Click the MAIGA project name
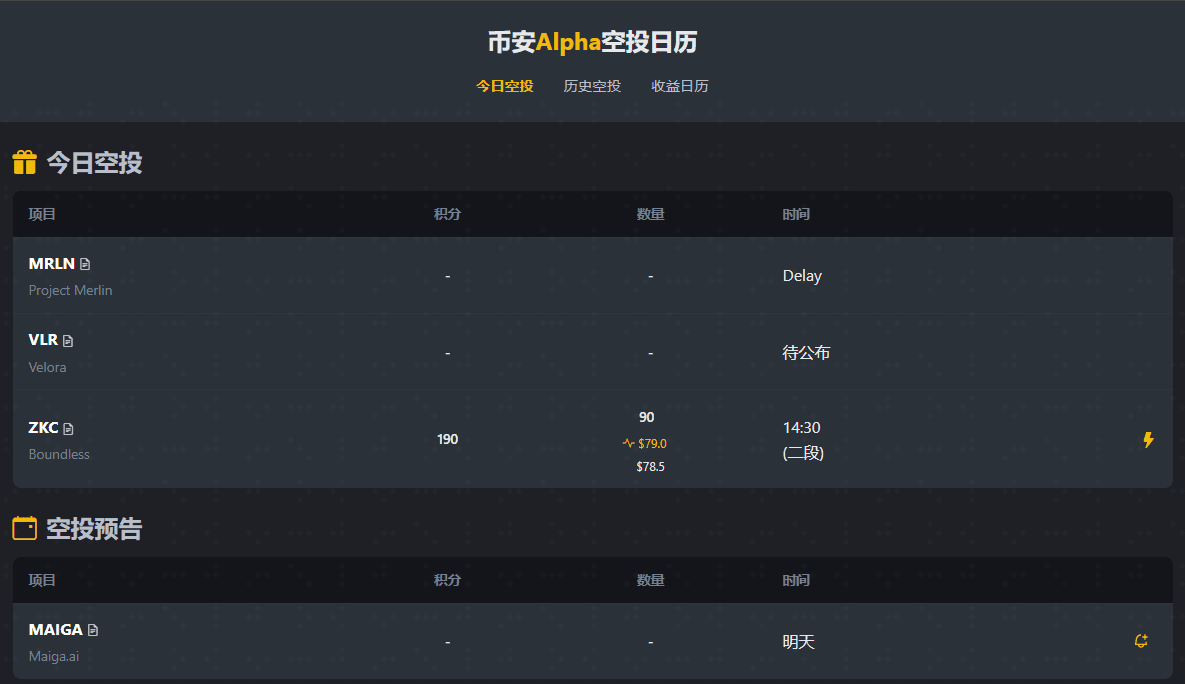1185x684 pixels. (x=55, y=630)
